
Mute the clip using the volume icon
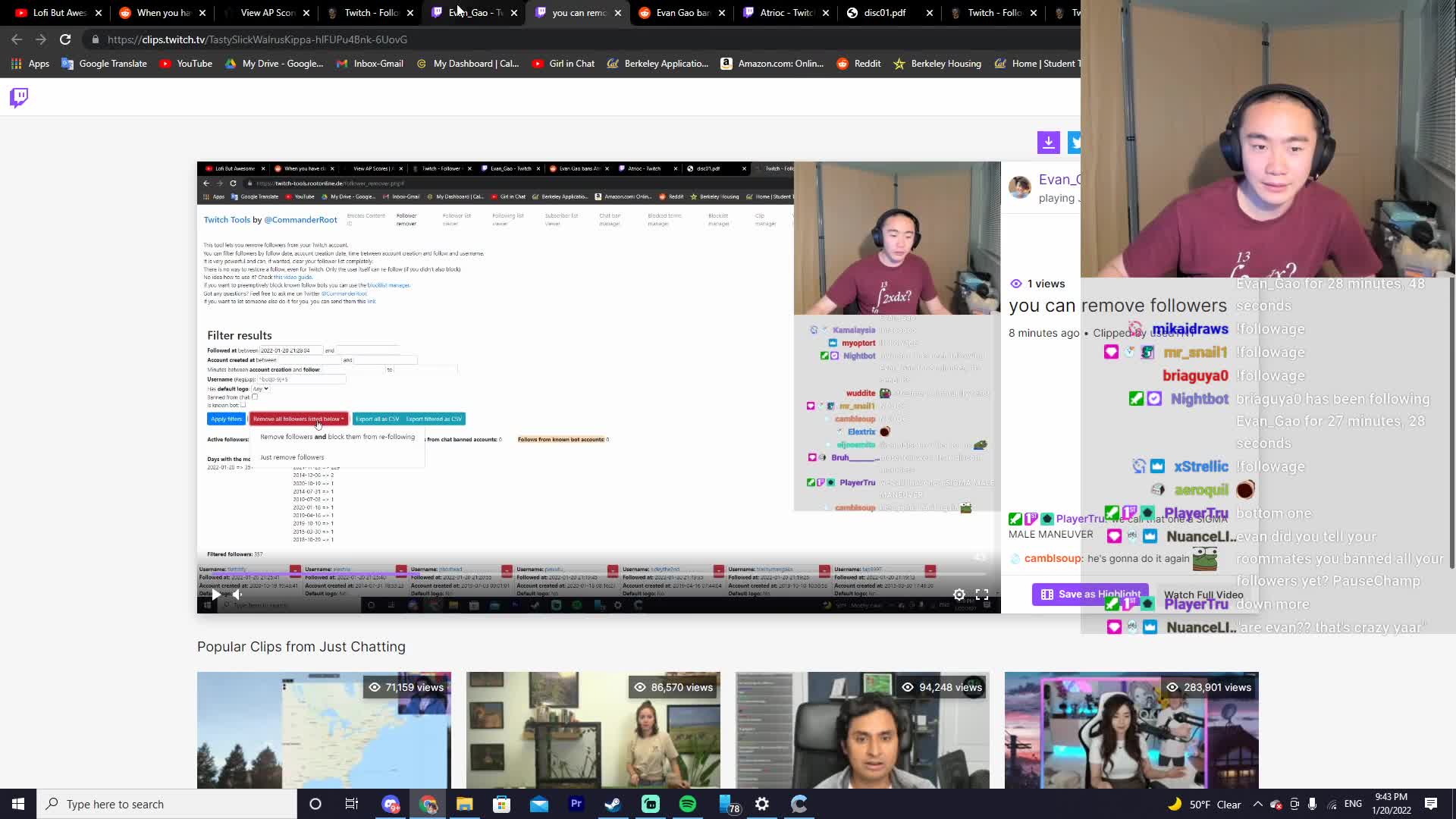pyautogui.click(x=237, y=595)
